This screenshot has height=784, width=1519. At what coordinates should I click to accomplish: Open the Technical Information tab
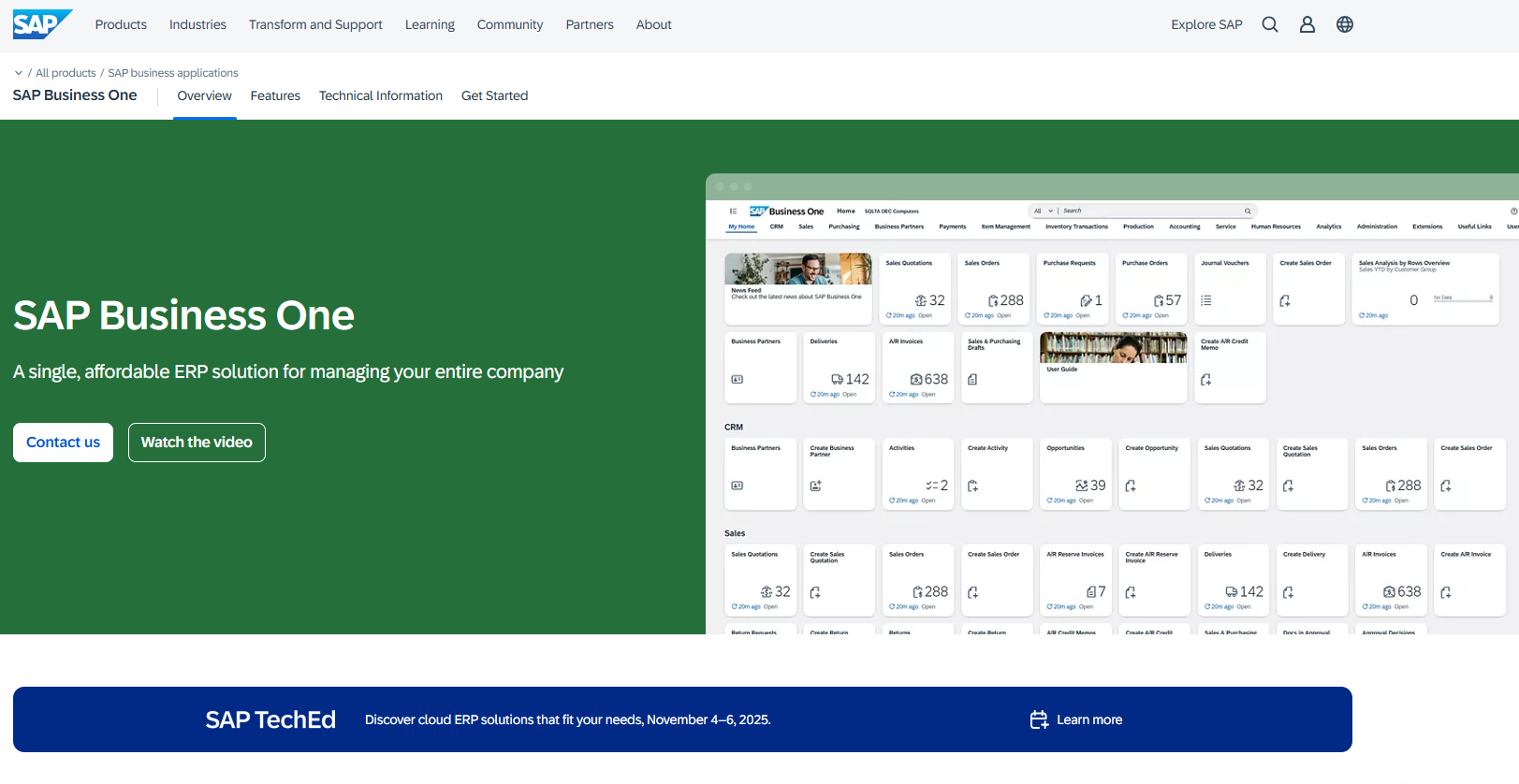(x=380, y=95)
